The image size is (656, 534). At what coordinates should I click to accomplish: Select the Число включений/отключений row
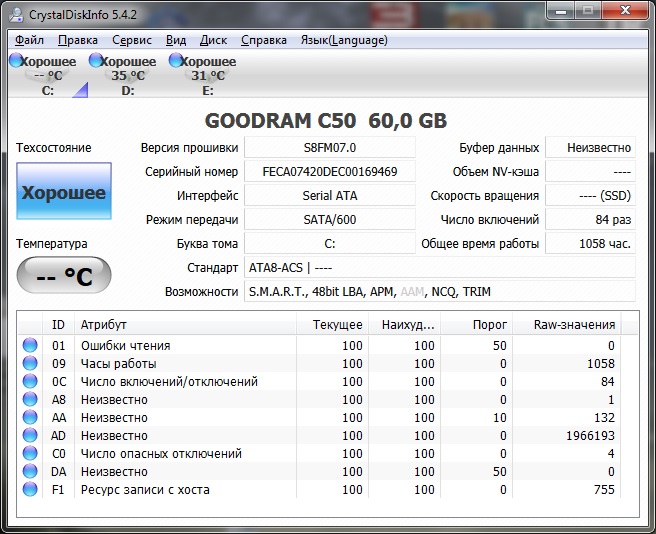(319, 382)
